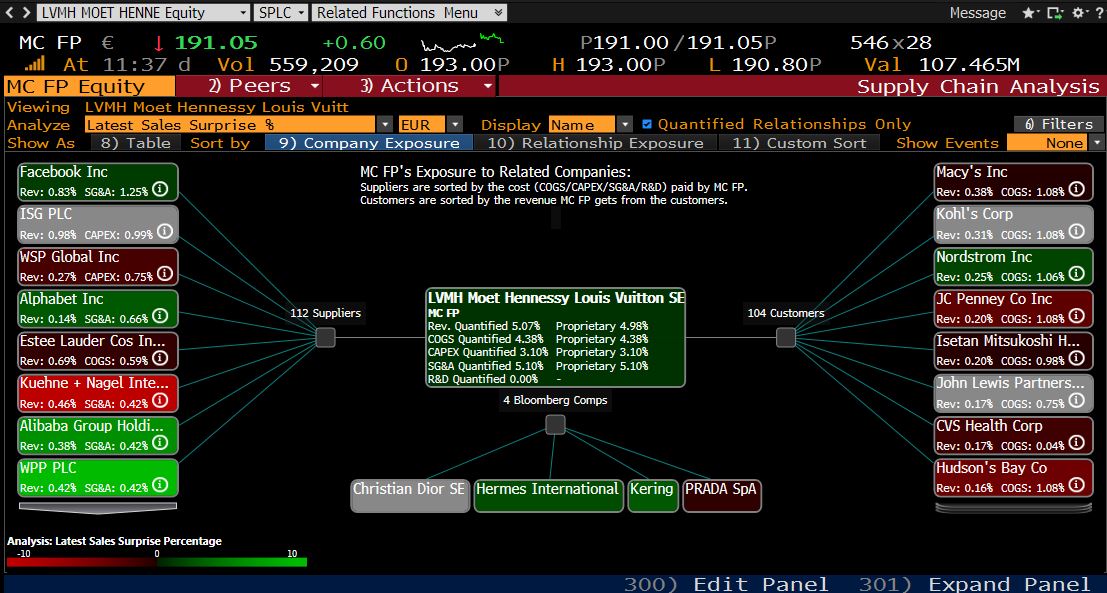Image resolution: width=1107 pixels, height=593 pixels.
Task: Toggle Quantified Relationships Only checkbox
Action: tap(647, 124)
